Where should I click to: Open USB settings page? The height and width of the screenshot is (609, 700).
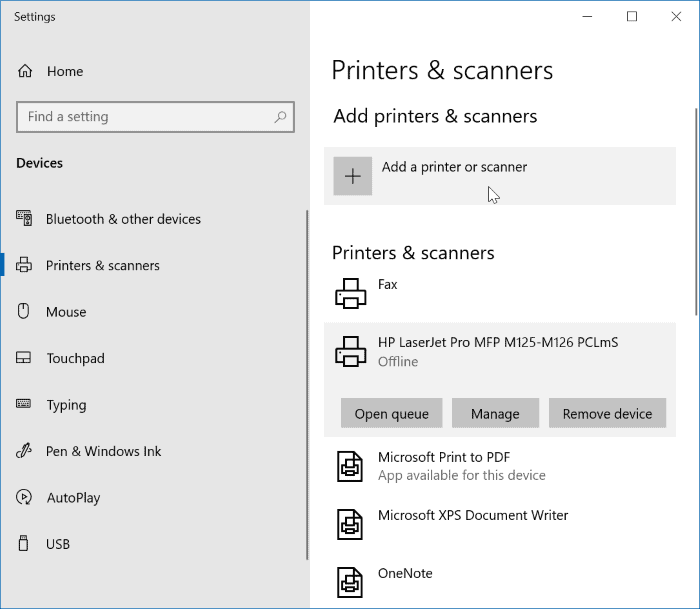pos(58,544)
